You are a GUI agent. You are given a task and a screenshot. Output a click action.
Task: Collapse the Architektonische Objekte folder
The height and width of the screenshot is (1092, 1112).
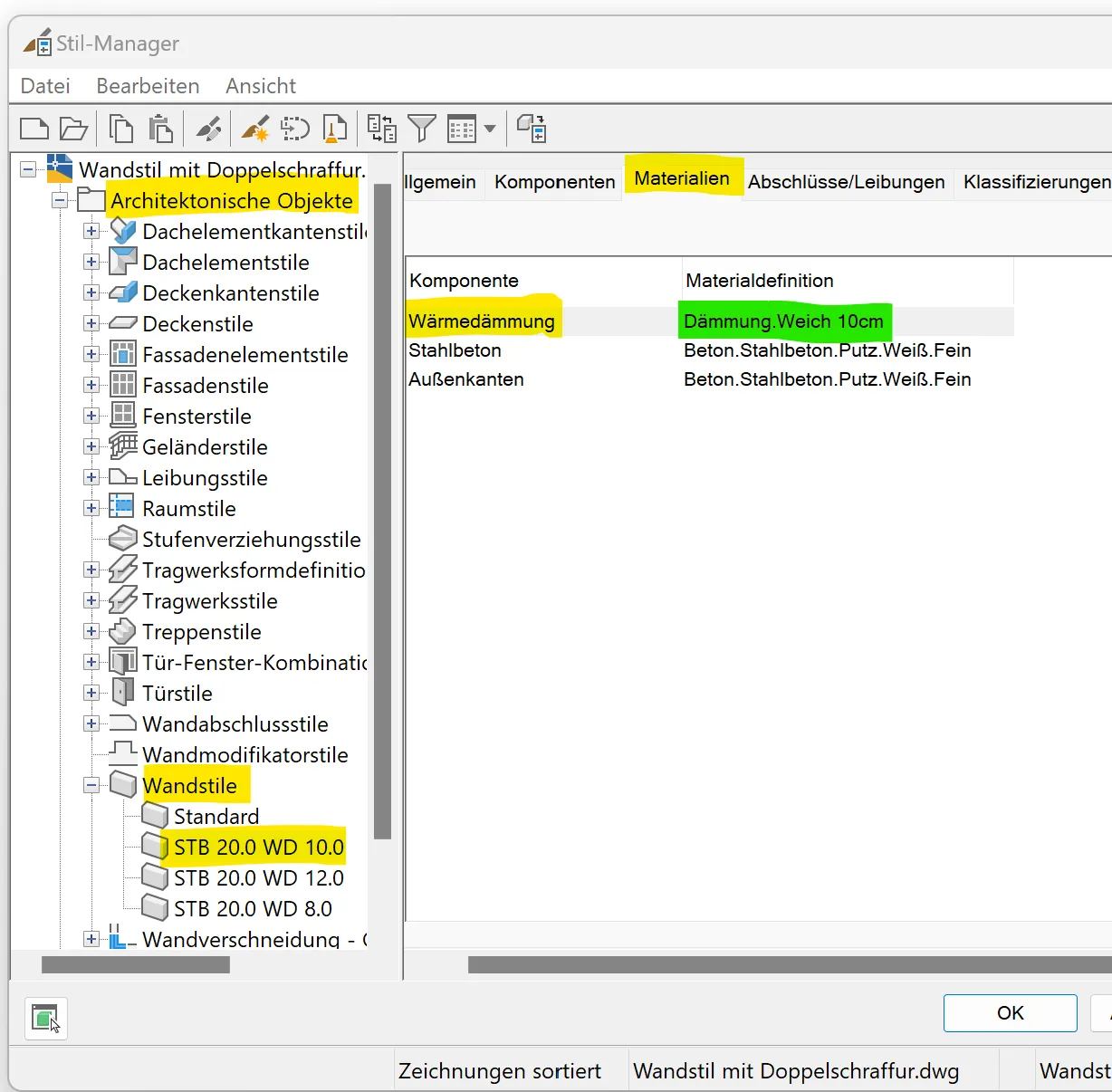(60, 201)
